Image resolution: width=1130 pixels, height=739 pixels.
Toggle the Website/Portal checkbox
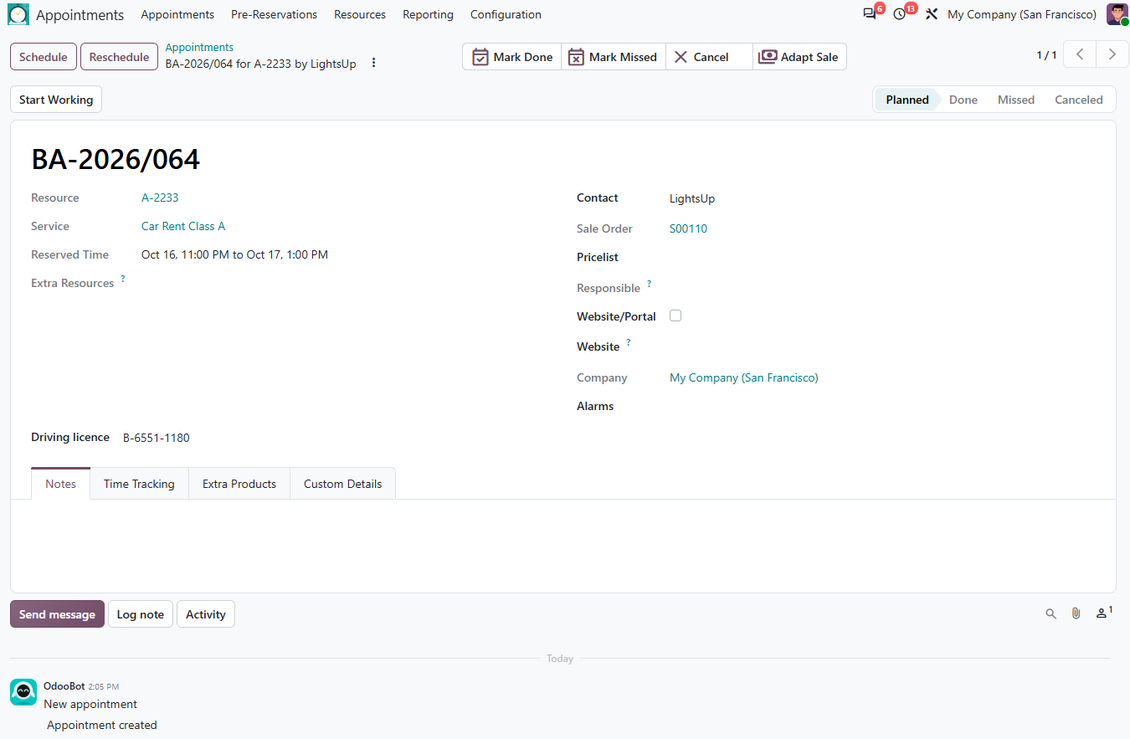pos(675,316)
